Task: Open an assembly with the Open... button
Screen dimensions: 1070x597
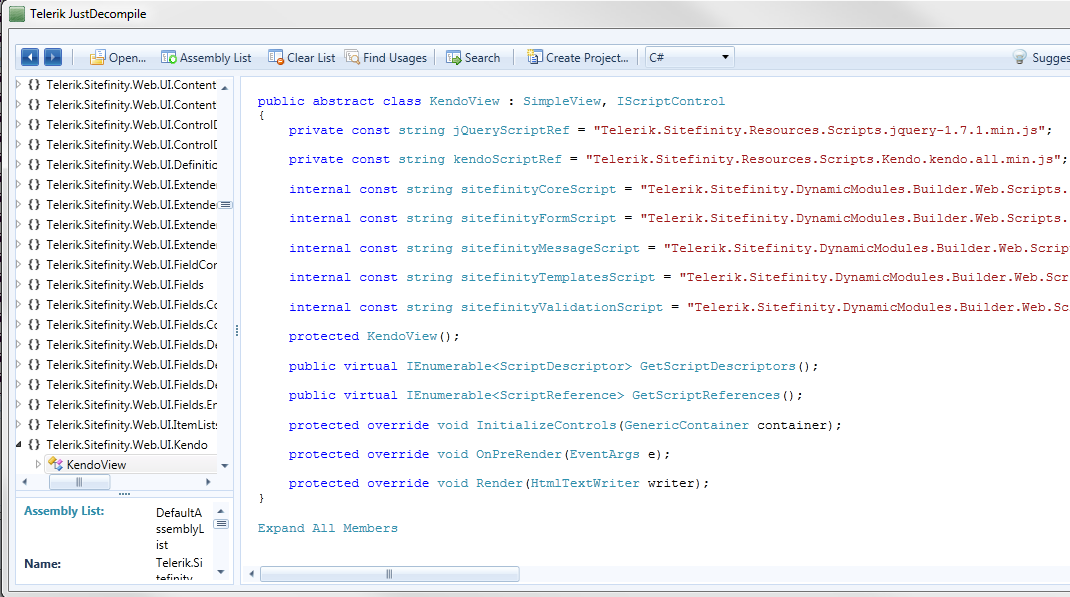Action: pos(117,58)
